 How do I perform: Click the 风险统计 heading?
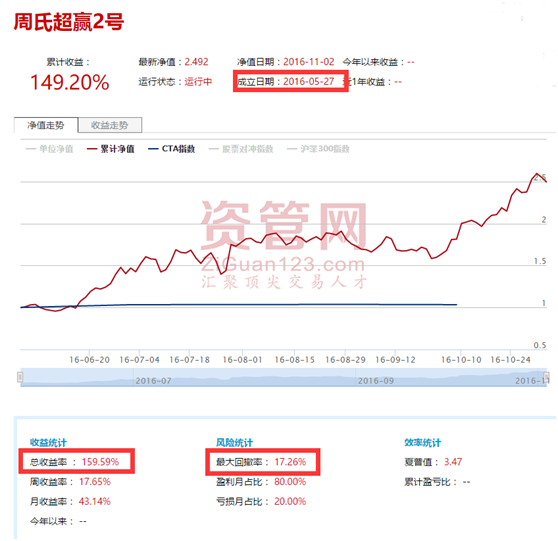(x=235, y=442)
